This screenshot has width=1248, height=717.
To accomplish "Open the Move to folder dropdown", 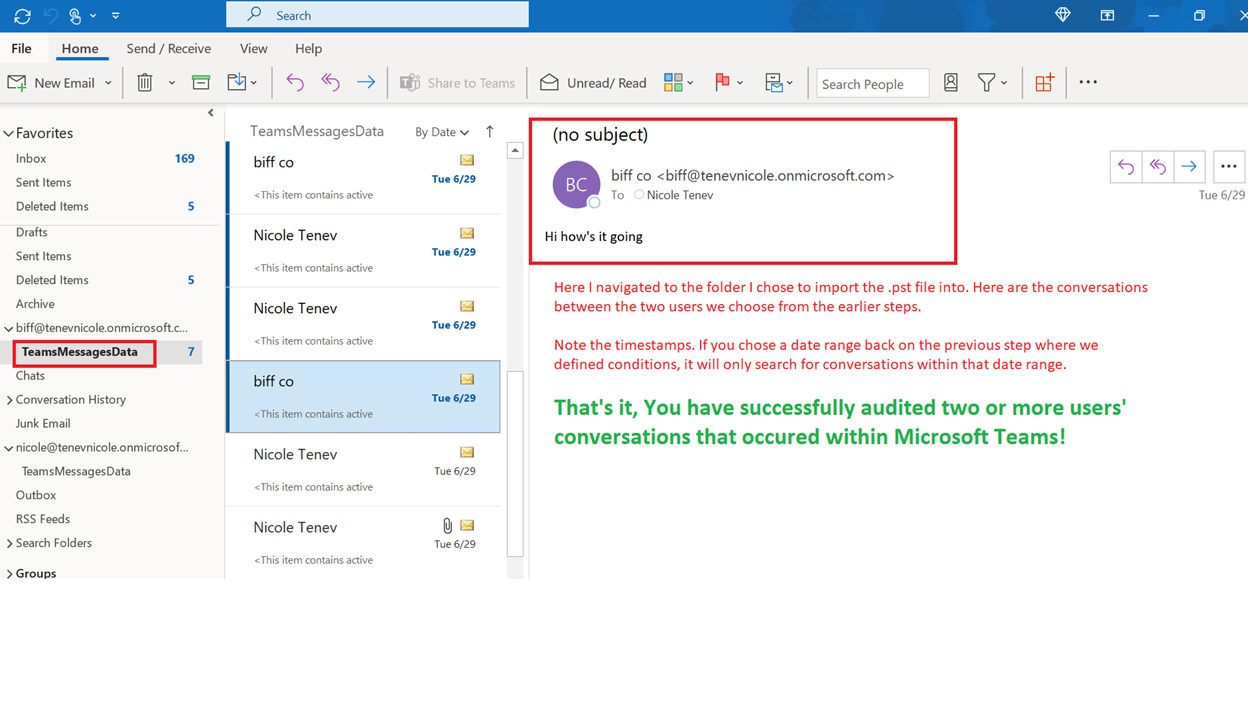I will [x=242, y=83].
